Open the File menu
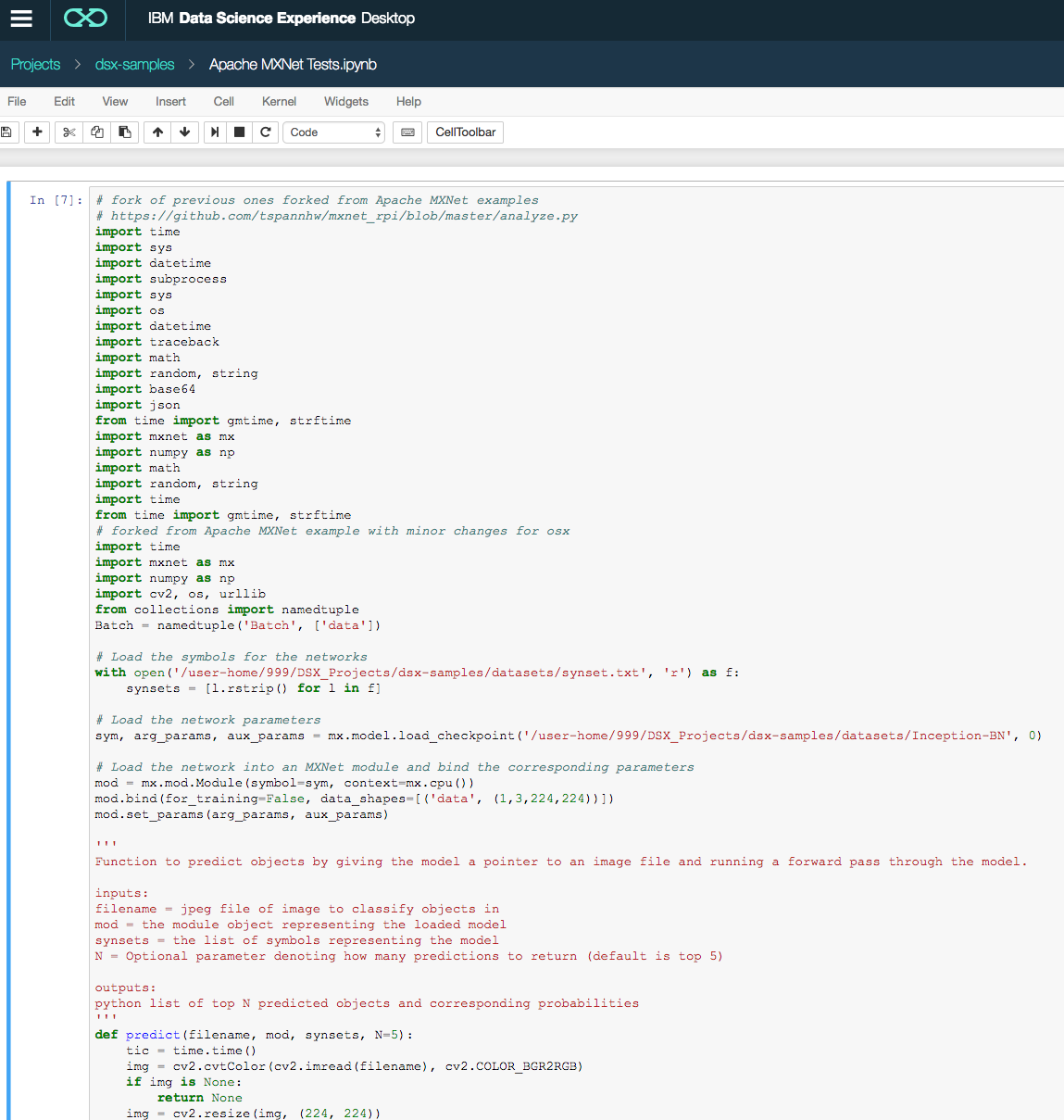 [x=17, y=102]
